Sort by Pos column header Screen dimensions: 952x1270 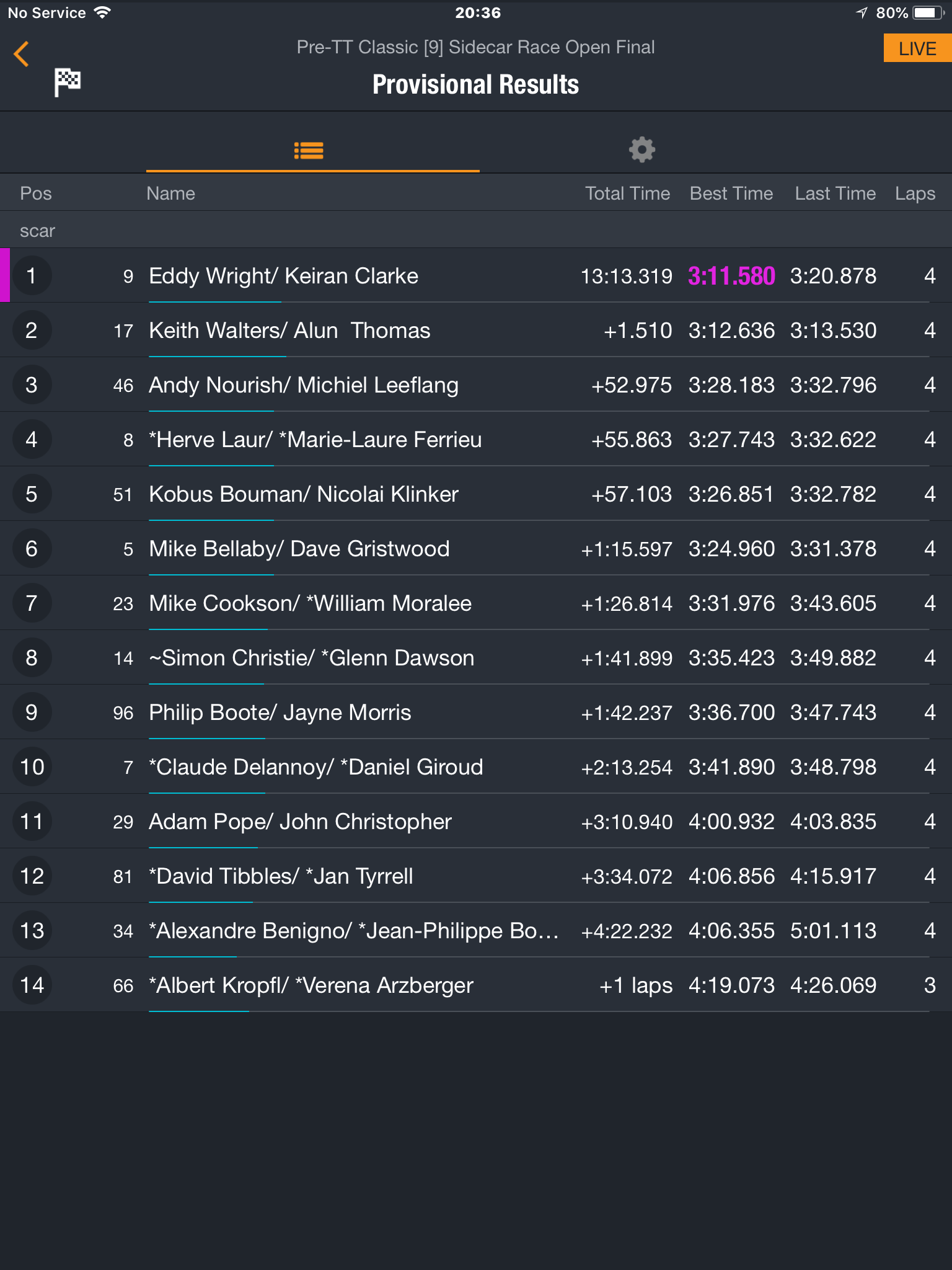[36, 193]
